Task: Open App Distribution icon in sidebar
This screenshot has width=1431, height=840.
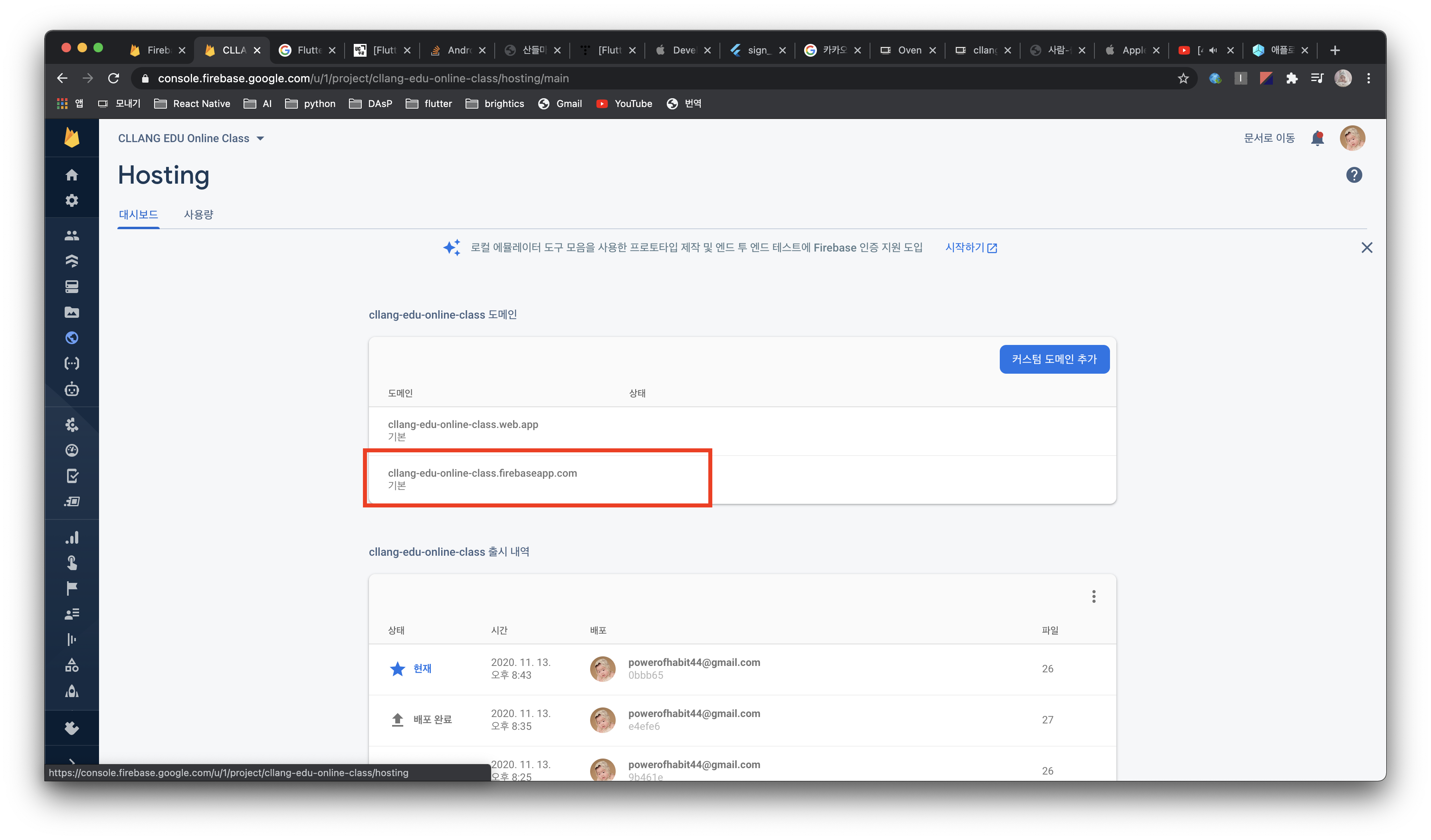Action: tap(71, 501)
